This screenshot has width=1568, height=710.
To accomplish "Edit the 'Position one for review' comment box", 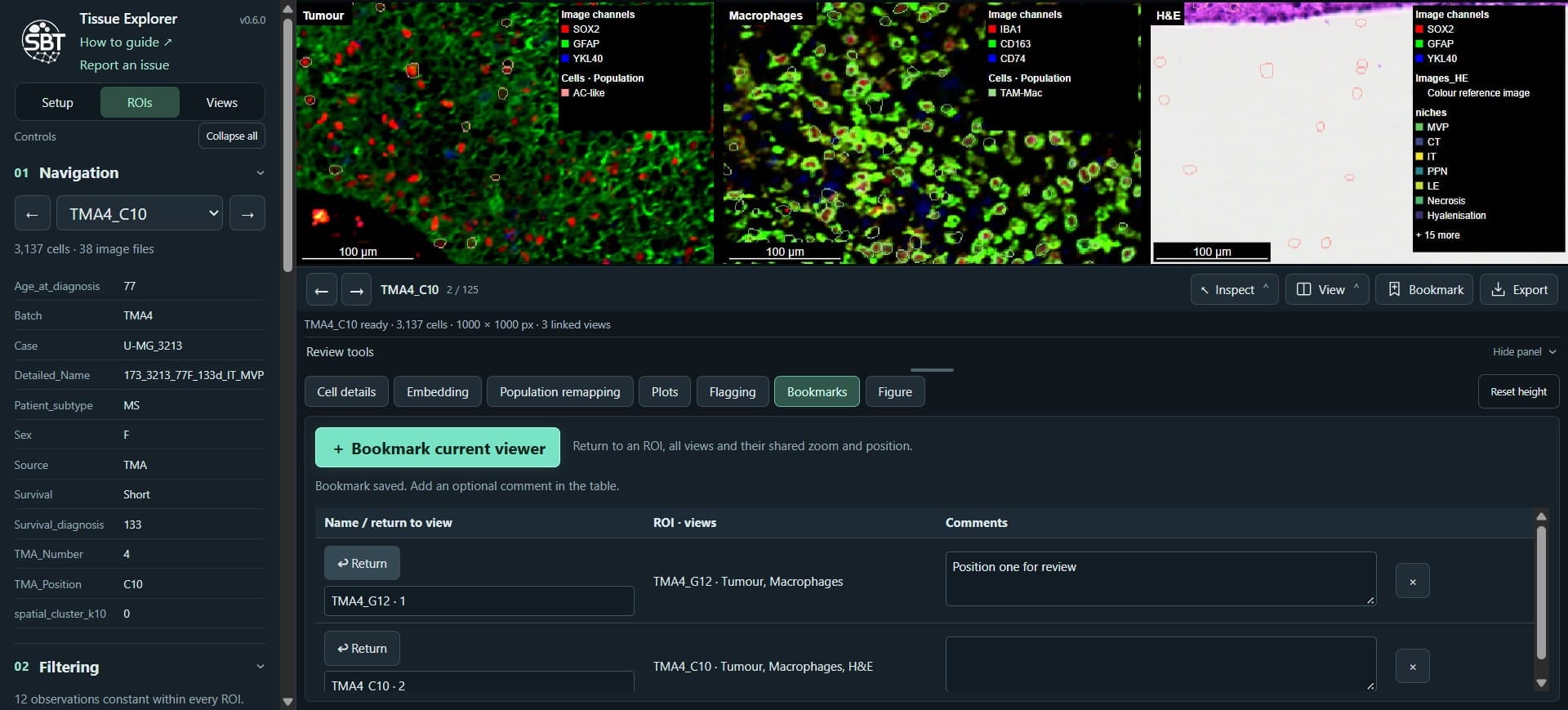I will 1160,578.
